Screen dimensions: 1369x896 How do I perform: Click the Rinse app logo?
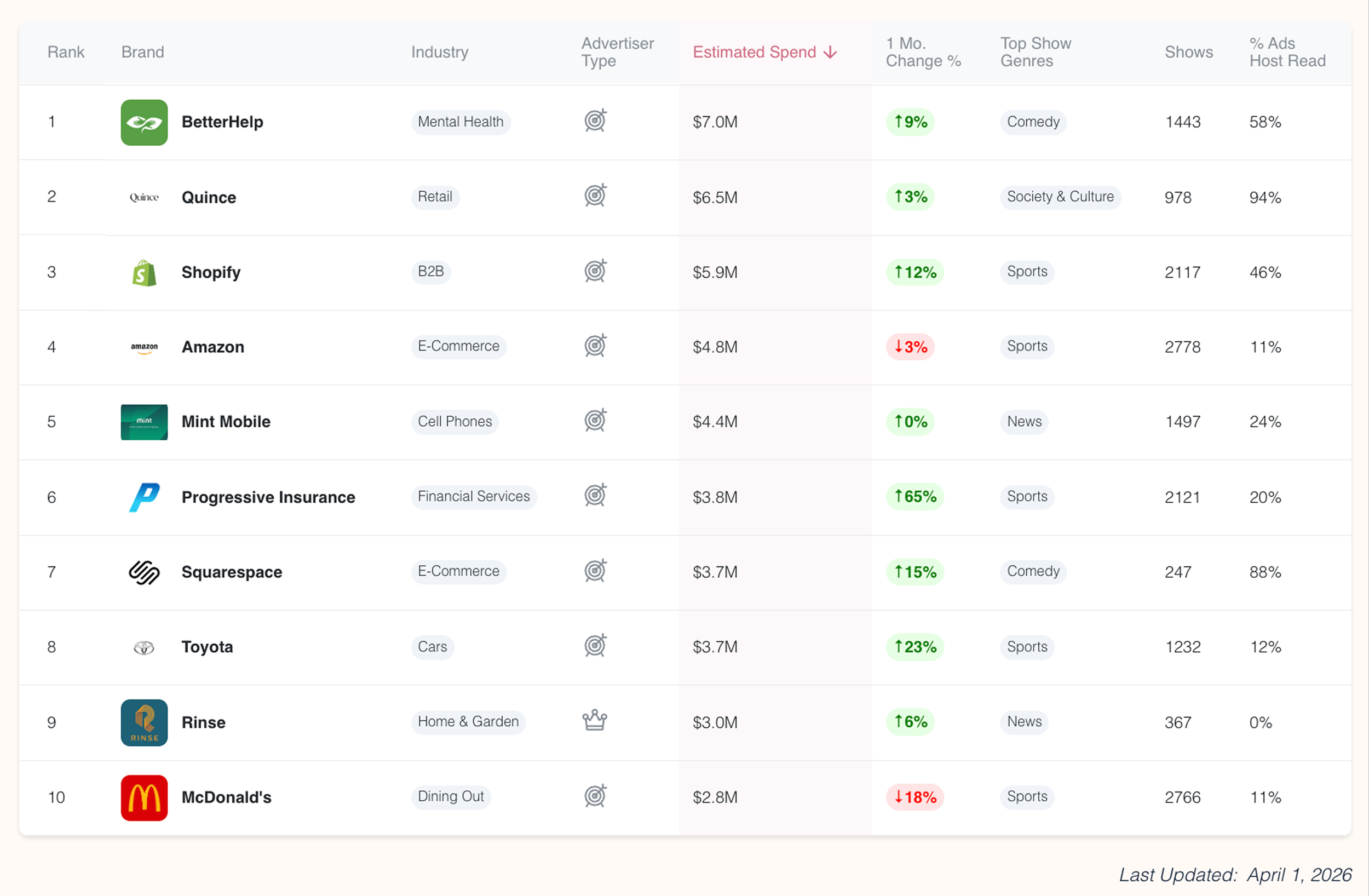click(x=144, y=722)
